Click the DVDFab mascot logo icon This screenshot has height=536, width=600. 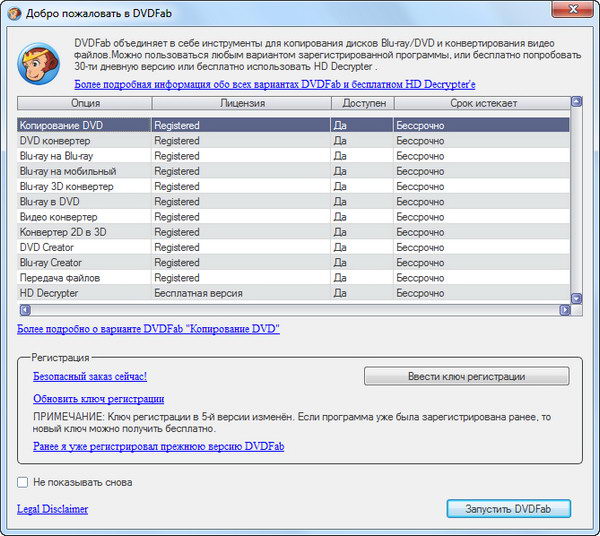[x=40, y=65]
